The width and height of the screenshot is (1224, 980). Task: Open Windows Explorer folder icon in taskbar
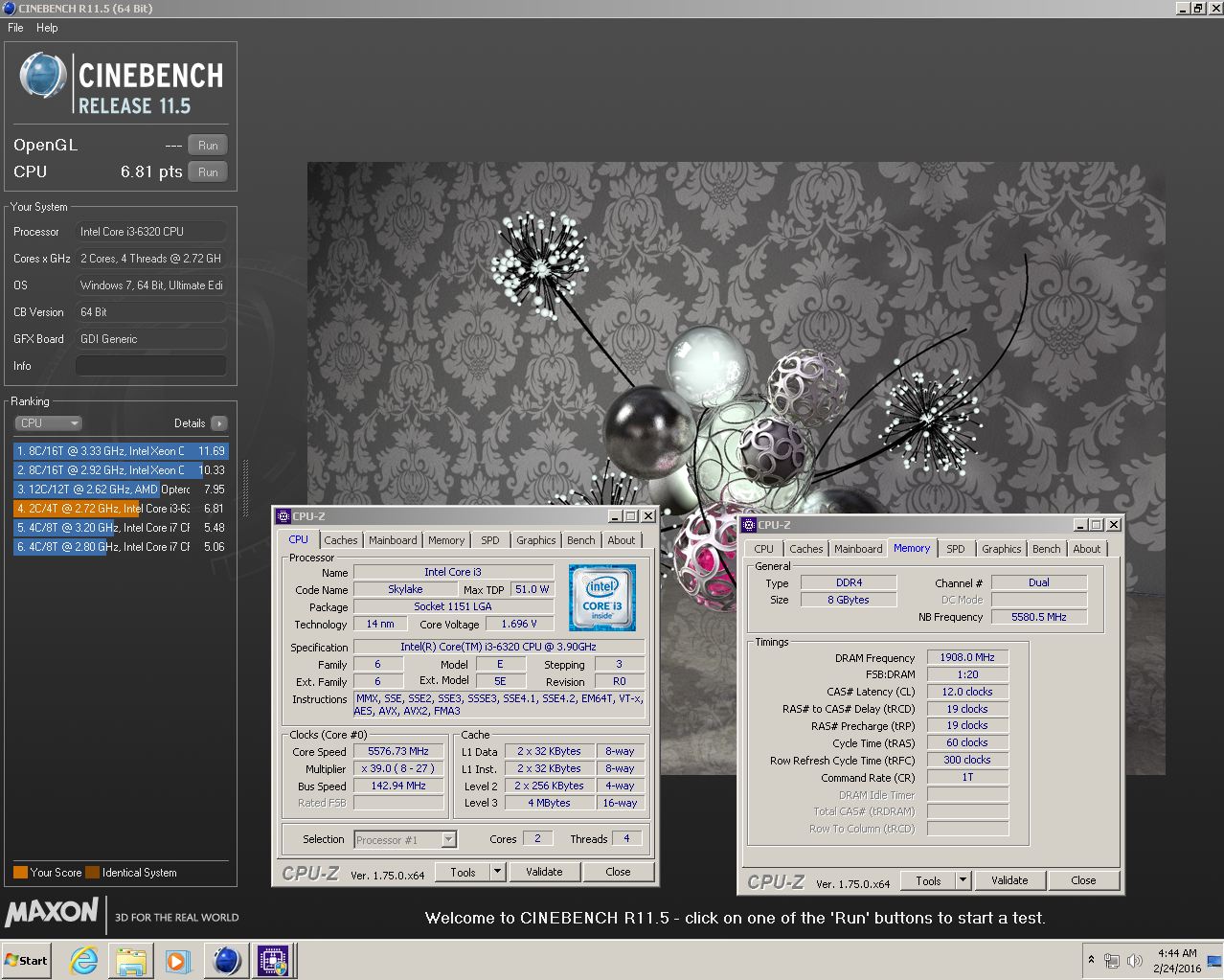coord(131,961)
